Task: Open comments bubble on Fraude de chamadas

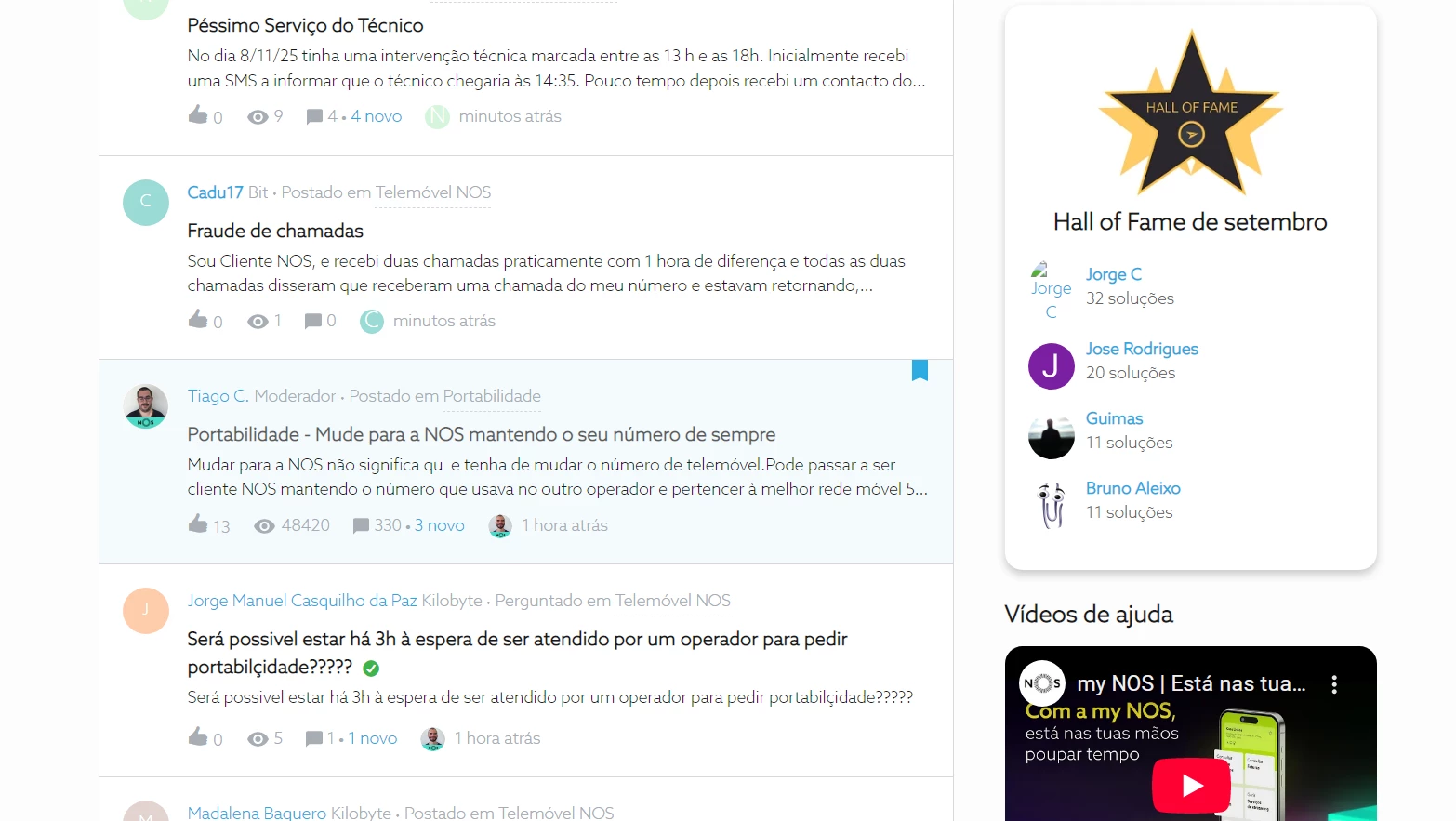Action: pos(313,322)
